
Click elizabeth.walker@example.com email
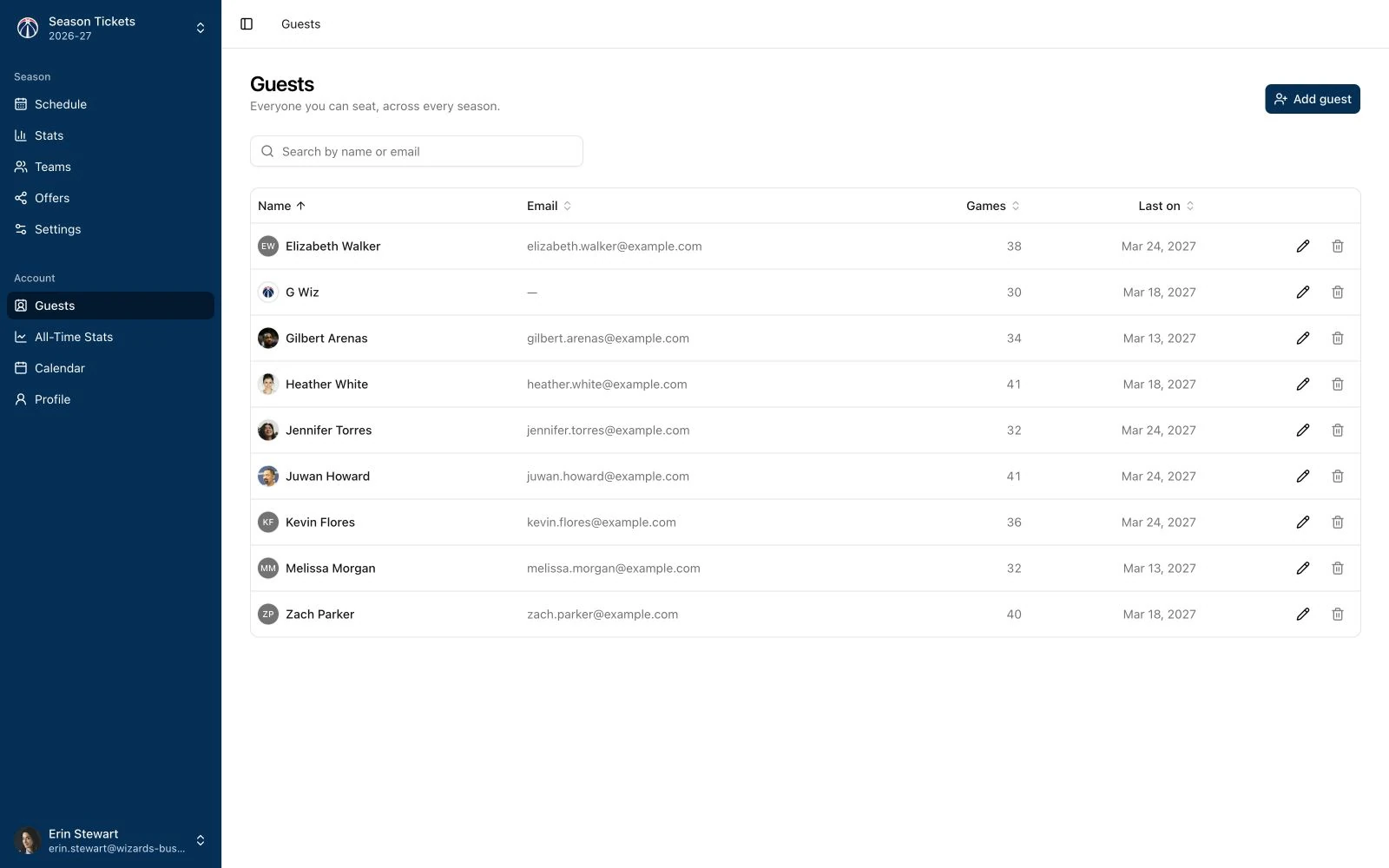615,247
